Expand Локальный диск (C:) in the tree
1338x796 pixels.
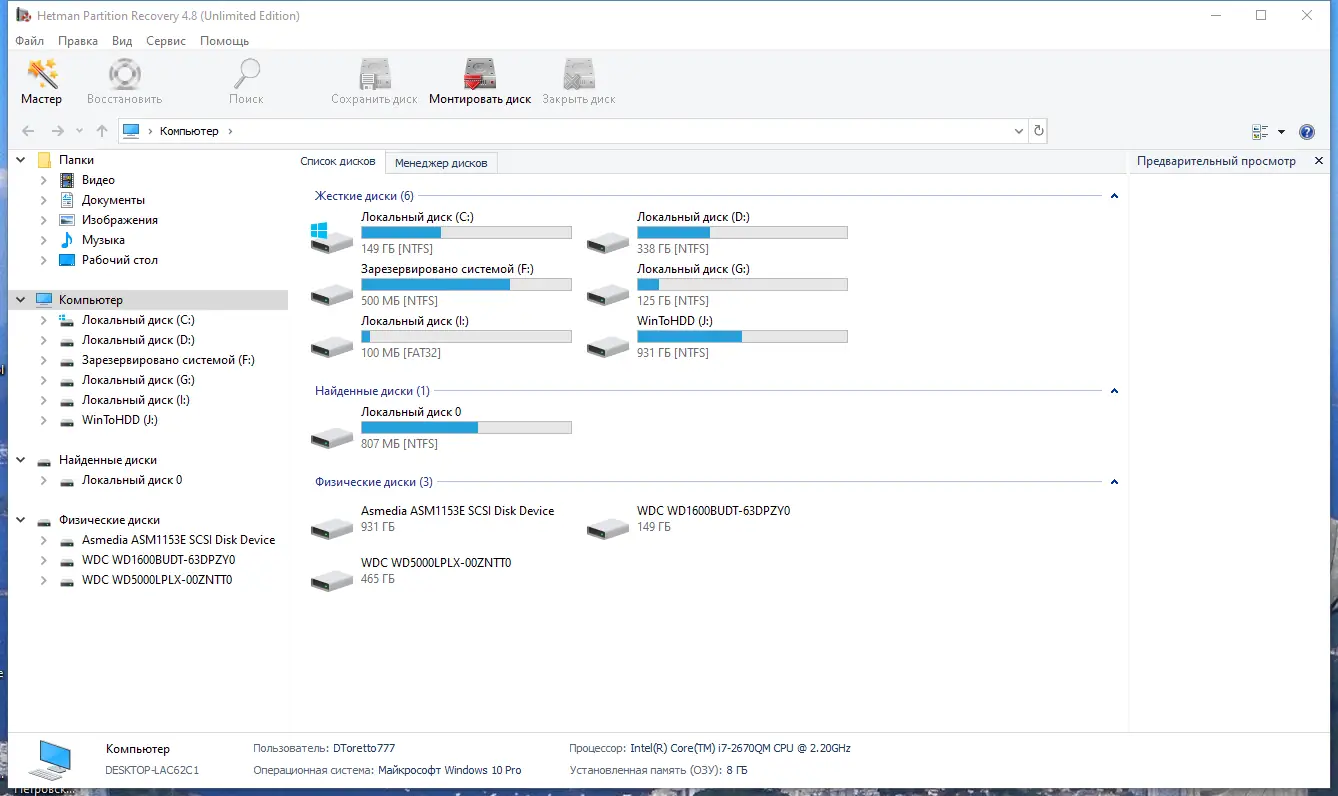[x=43, y=320]
